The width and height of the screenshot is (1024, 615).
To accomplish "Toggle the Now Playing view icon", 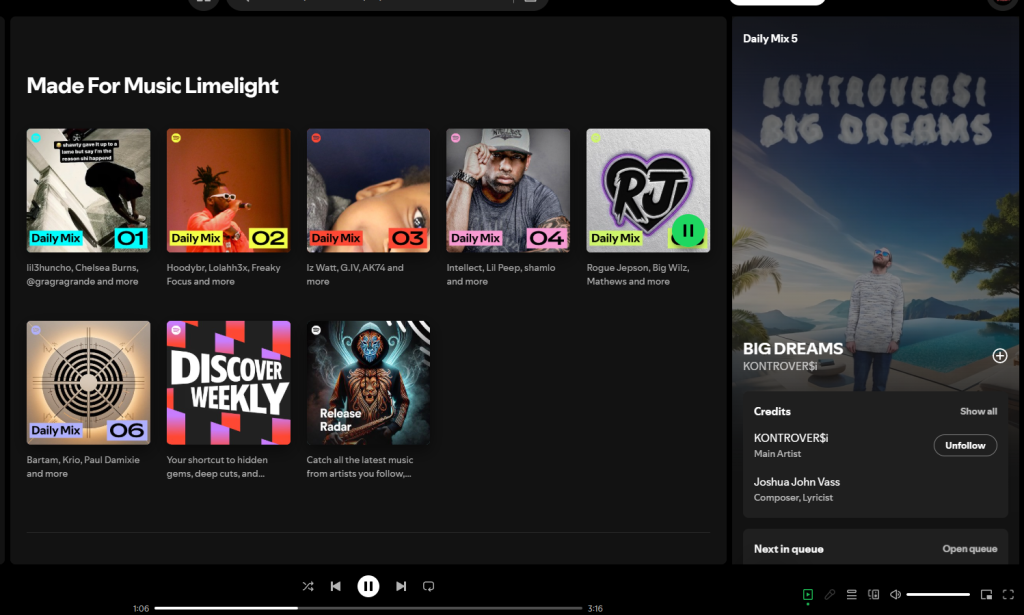I will point(808,594).
